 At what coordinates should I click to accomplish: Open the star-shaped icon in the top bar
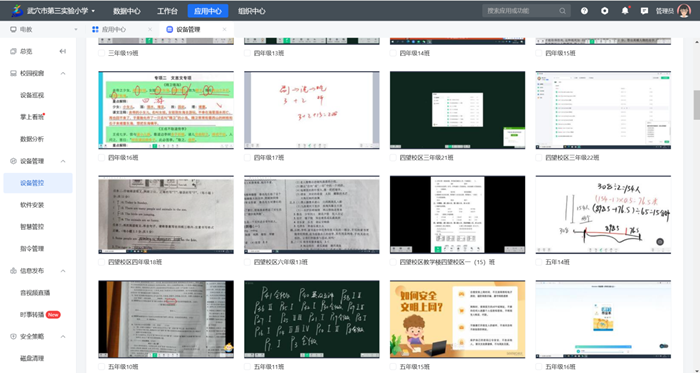point(604,11)
